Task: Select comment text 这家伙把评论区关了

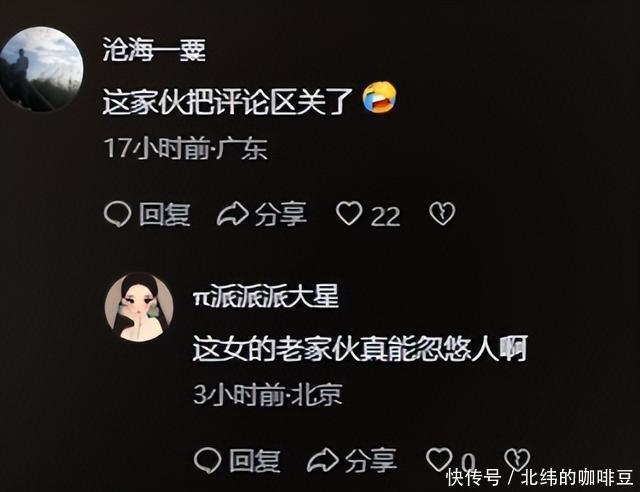Action: pyautogui.click(x=227, y=101)
